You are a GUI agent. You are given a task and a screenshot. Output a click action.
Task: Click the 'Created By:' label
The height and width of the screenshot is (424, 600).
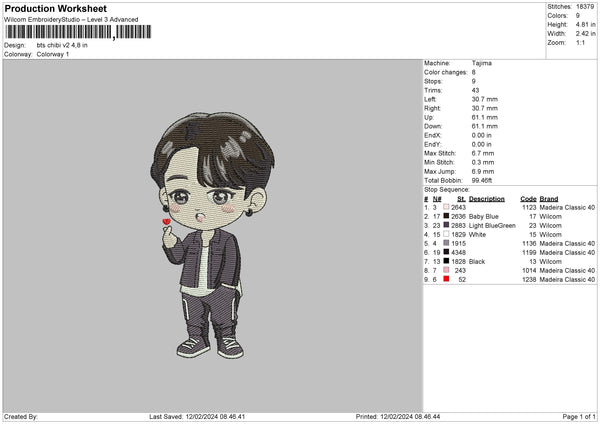(21, 417)
